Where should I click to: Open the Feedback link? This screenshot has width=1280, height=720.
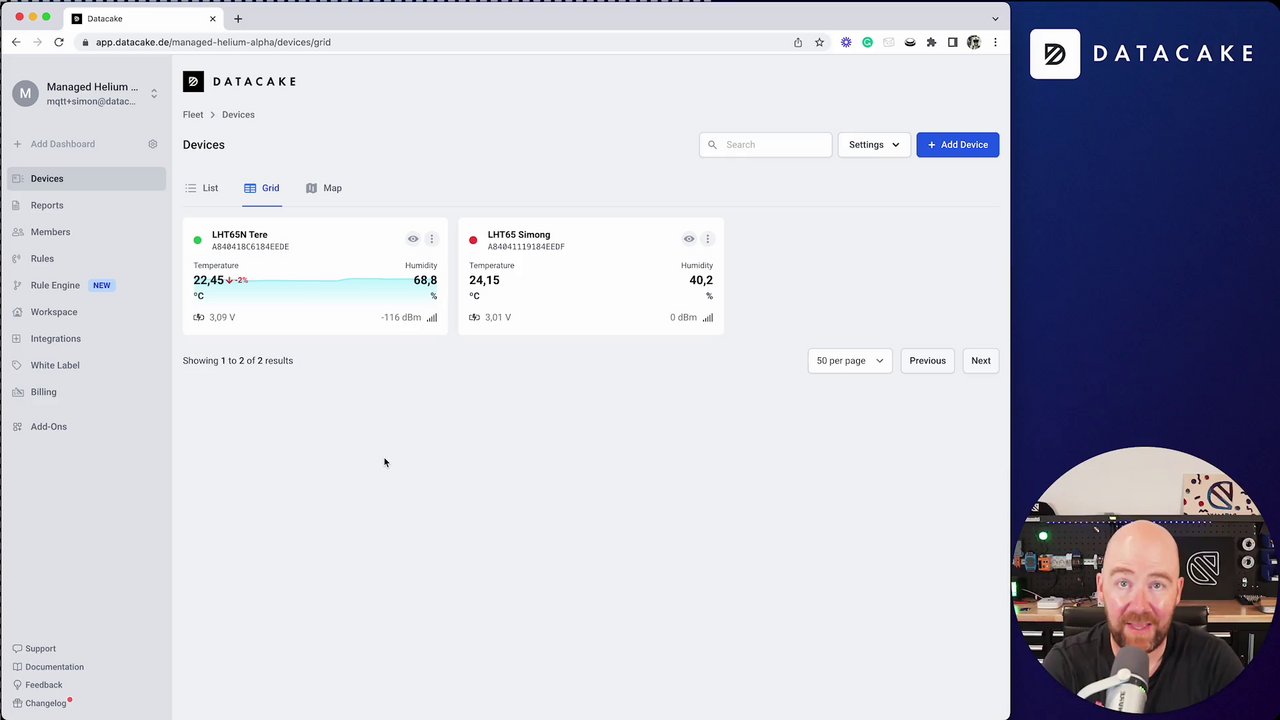click(x=37, y=685)
